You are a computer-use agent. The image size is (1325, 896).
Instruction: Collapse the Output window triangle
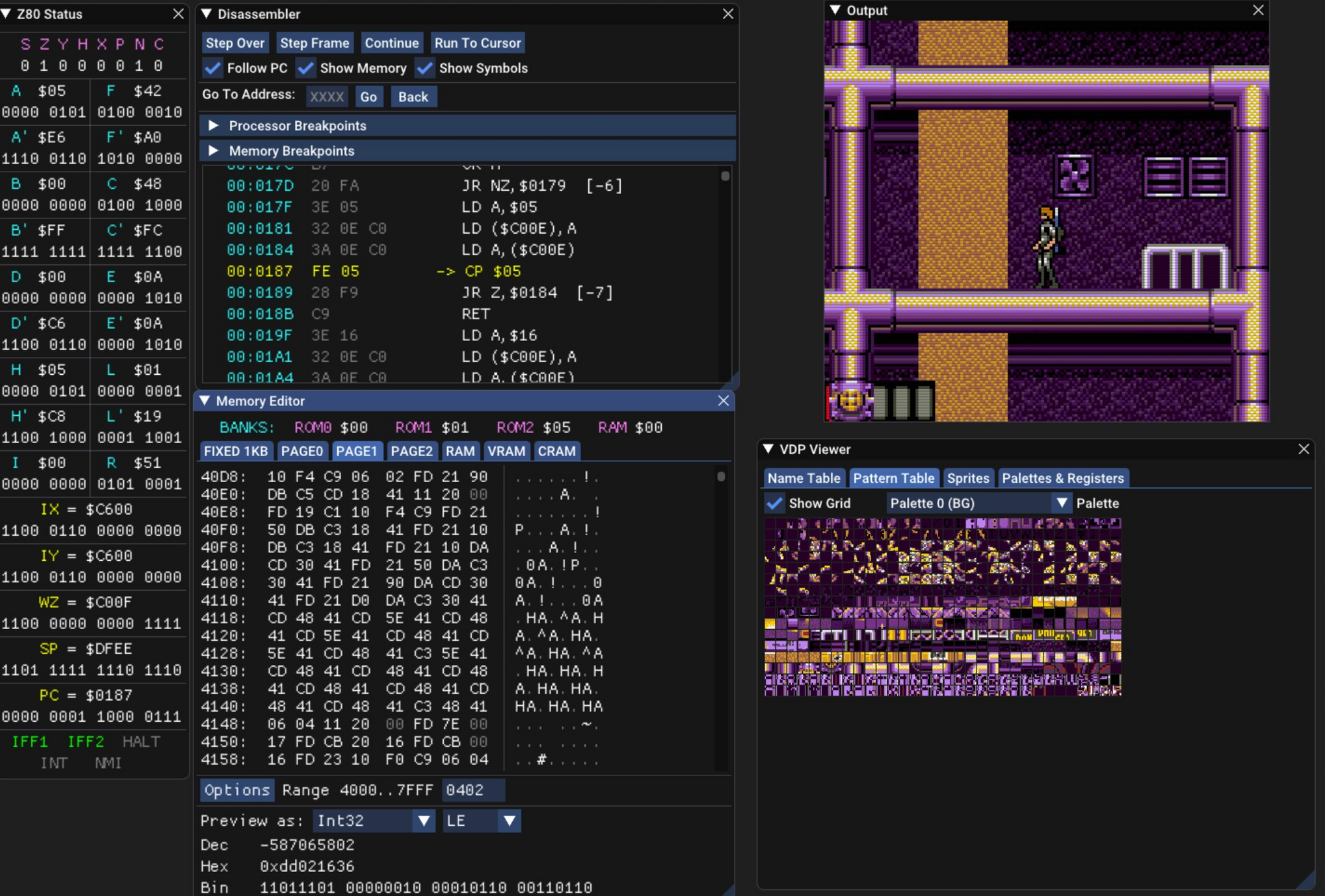click(835, 10)
